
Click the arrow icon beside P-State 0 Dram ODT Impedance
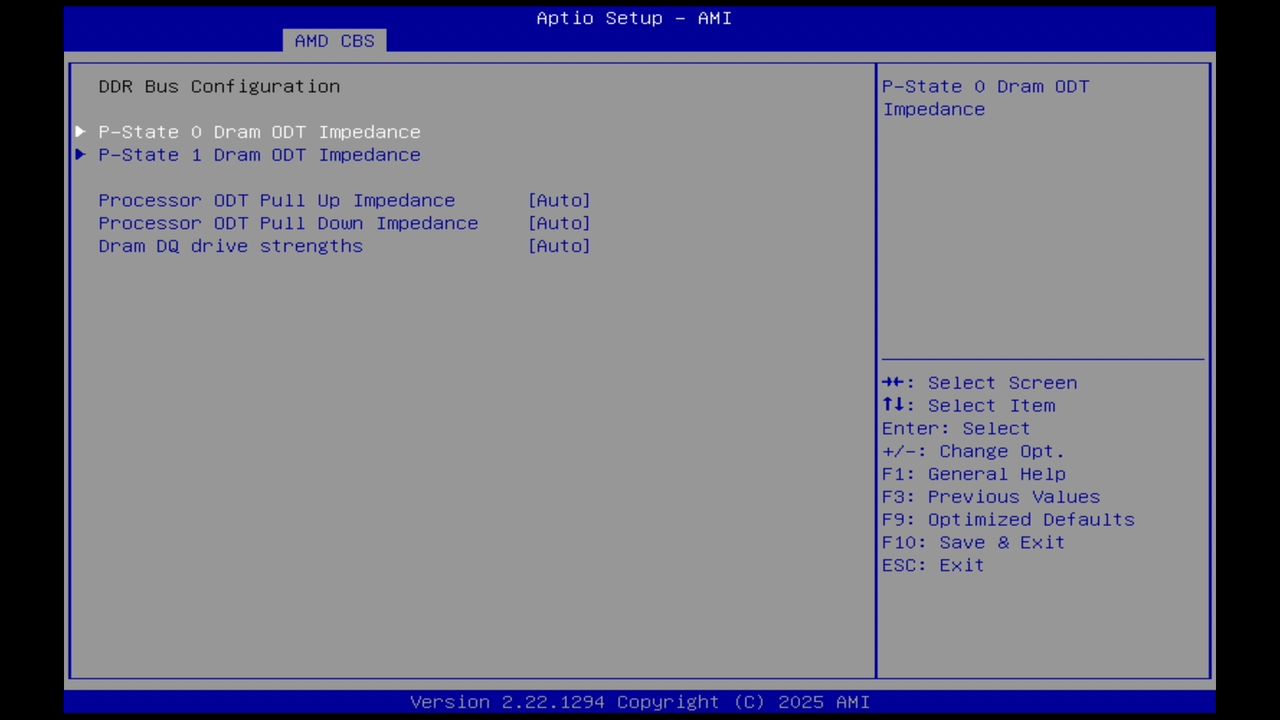pos(80,131)
